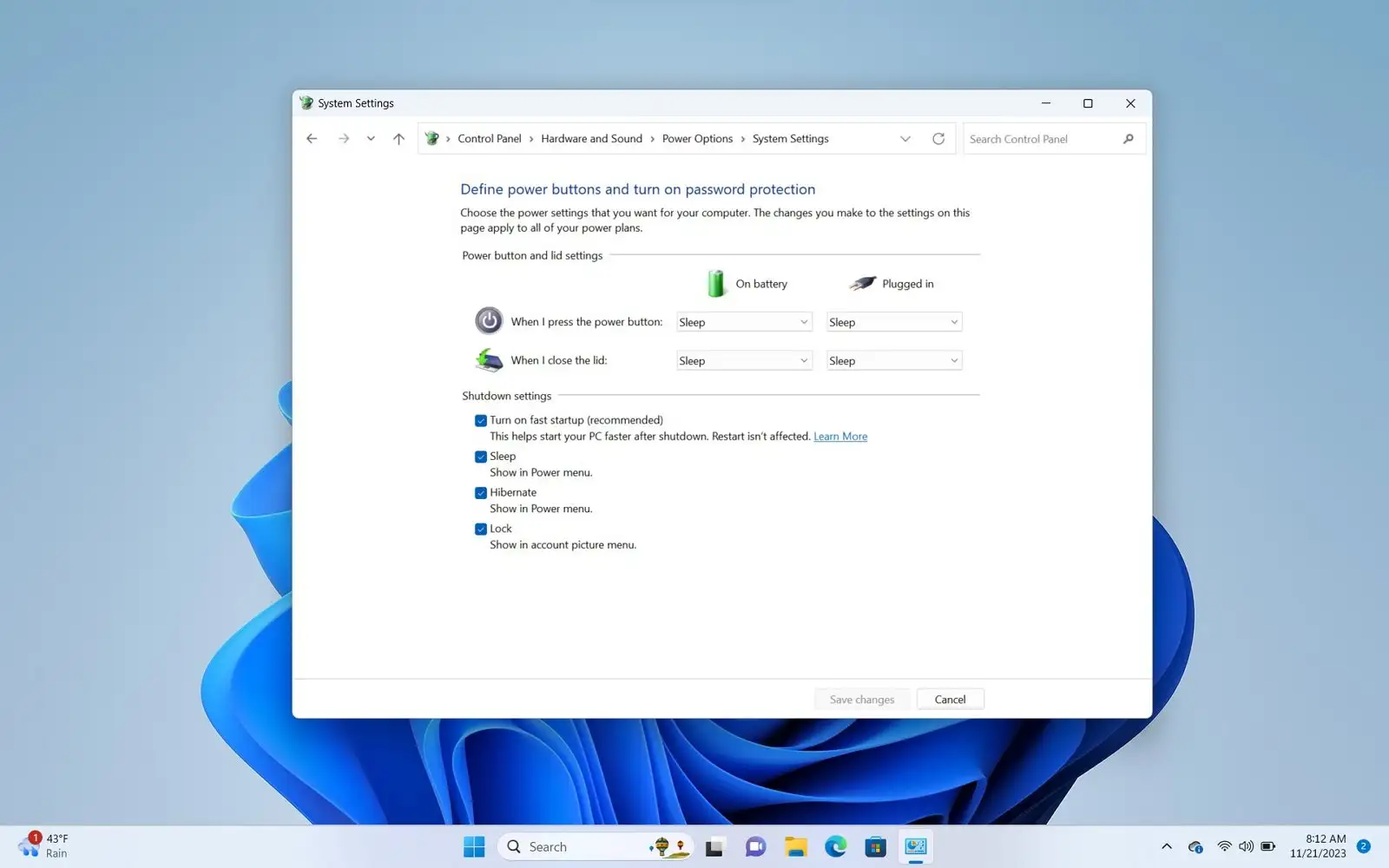Viewport: 1389px width, 868px height.
Task: Click the green battery icon above On battery column
Action: point(715,283)
